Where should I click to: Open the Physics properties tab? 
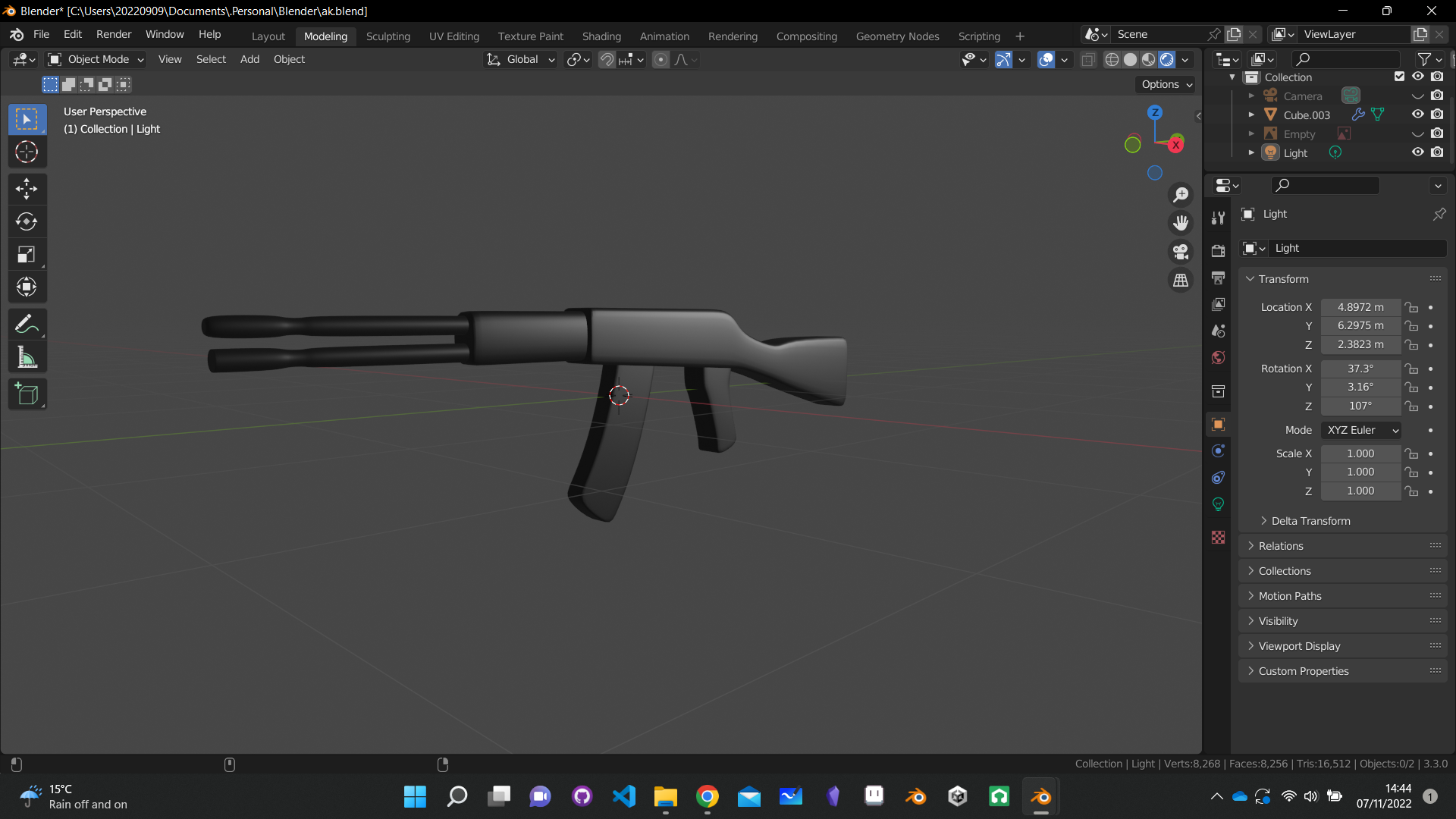(x=1218, y=450)
